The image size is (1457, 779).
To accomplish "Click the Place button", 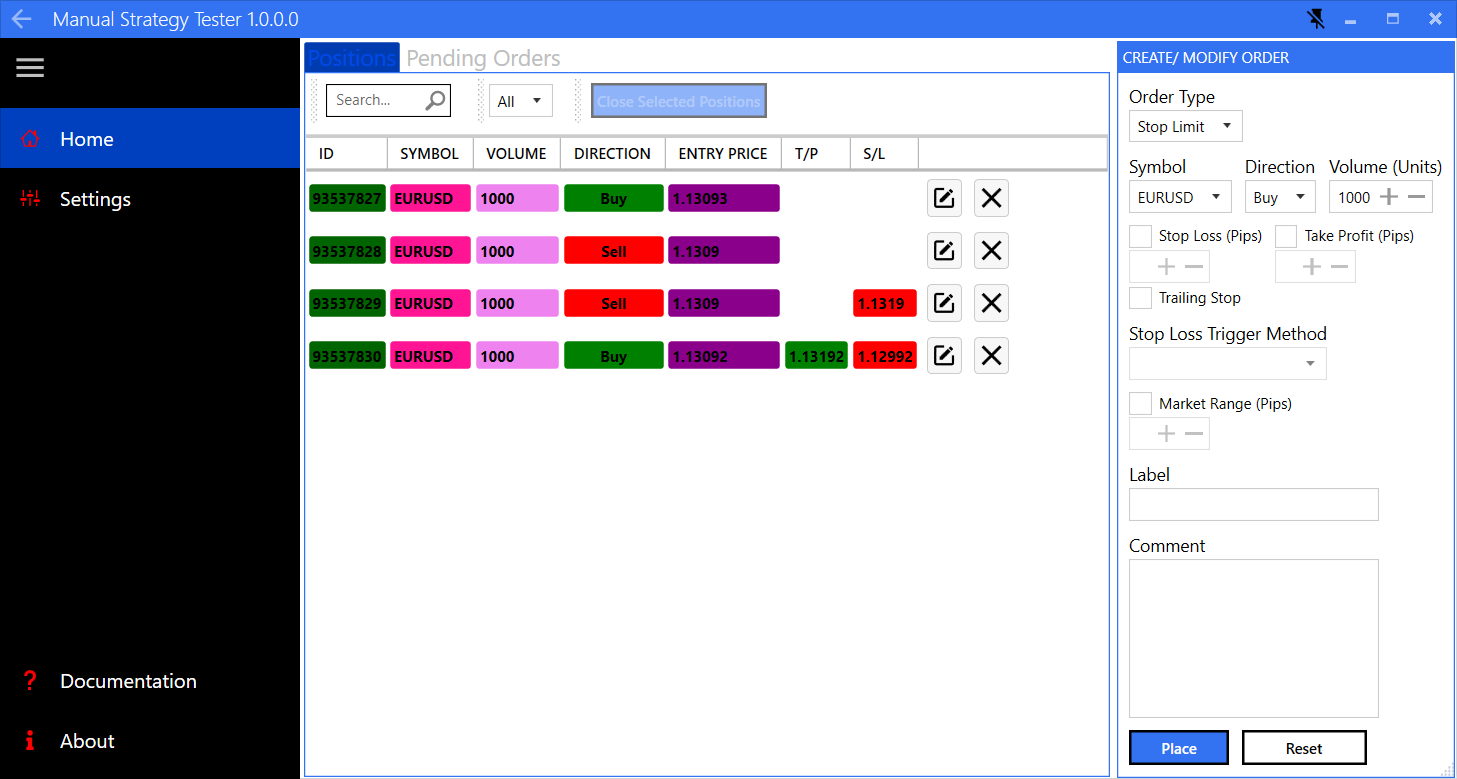I will coord(1179,748).
